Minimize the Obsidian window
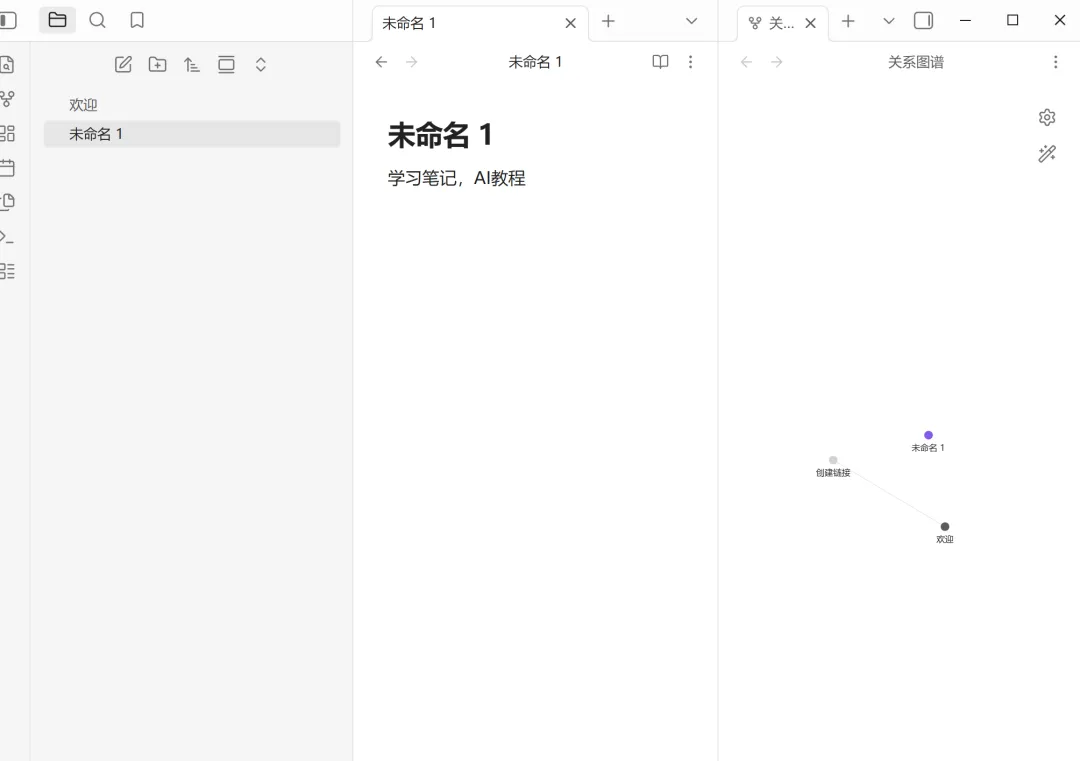Viewport: 1080px width, 761px height. click(966, 21)
